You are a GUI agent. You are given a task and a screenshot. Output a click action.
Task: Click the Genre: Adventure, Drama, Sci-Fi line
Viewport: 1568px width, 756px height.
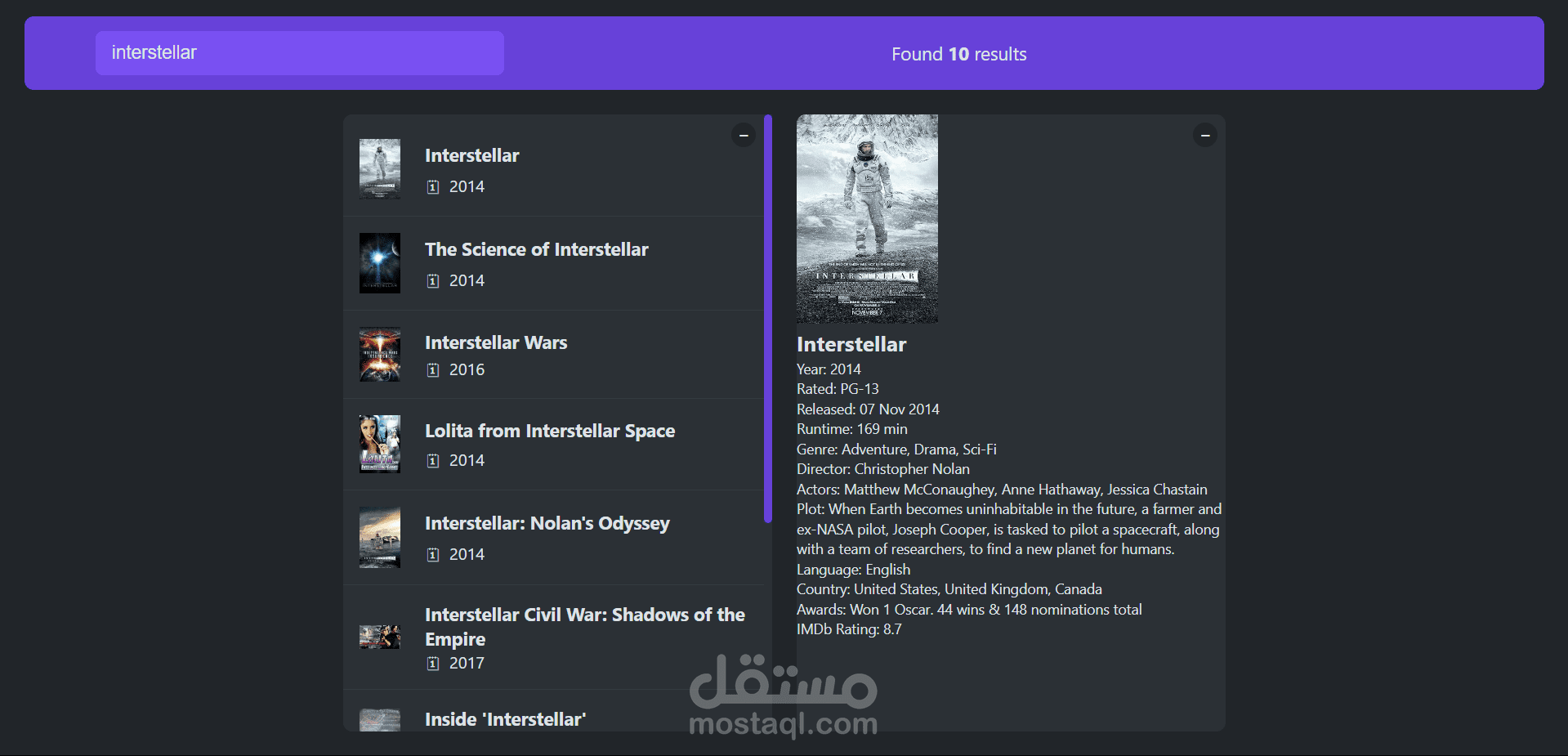coord(896,450)
